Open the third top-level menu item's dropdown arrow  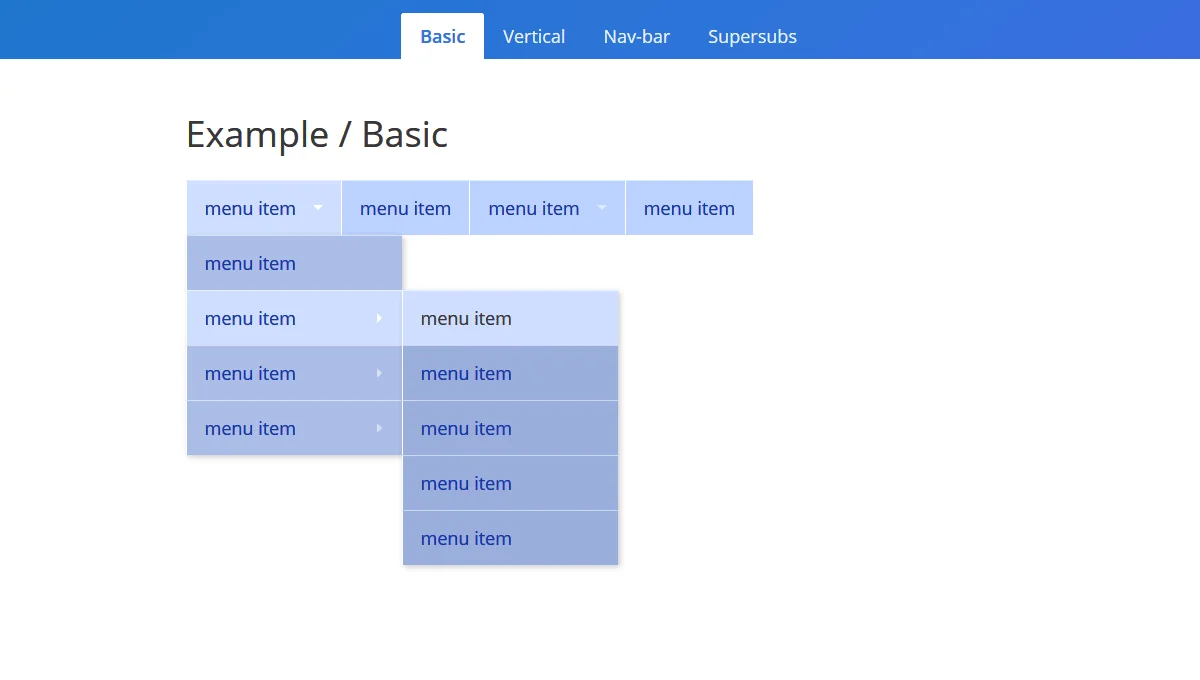[602, 208]
